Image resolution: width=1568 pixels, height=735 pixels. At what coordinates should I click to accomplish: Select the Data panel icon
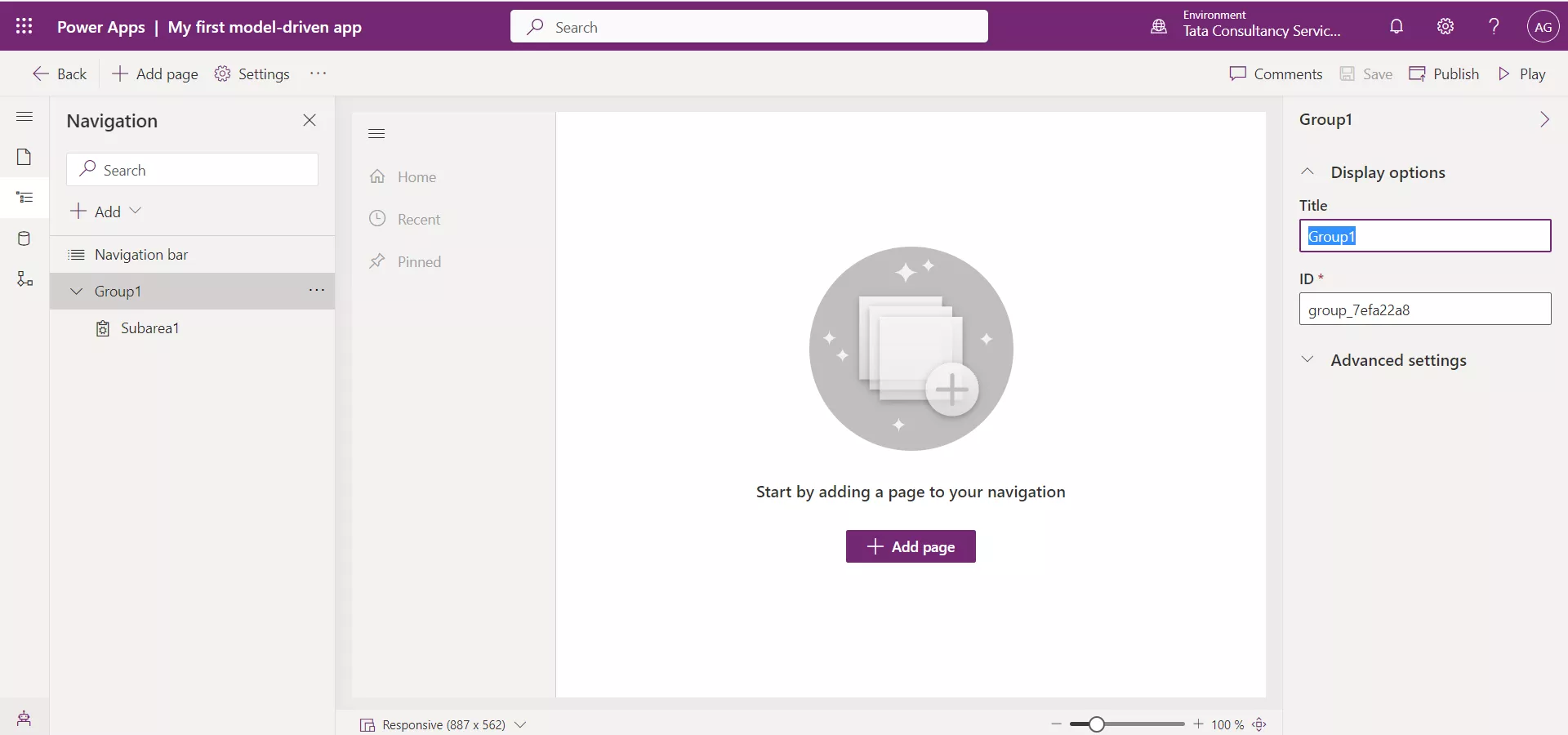[24, 238]
